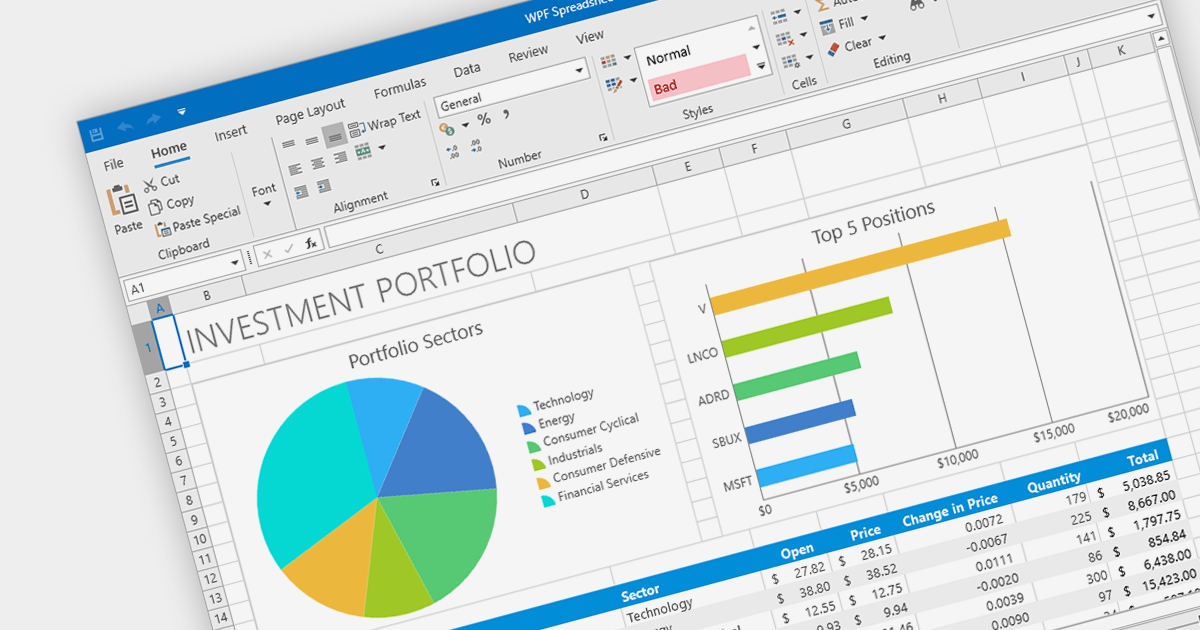Image resolution: width=1200 pixels, height=630 pixels.
Task: Switch to the View tab
Action: [590, 37]
